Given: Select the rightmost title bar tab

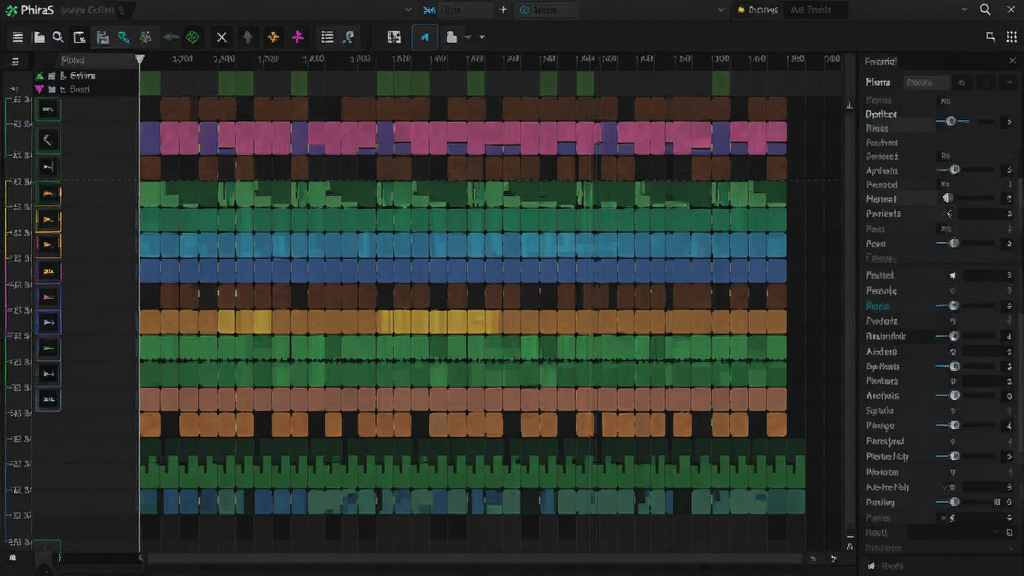Looking at the screenshot, I should pos(814,10).
